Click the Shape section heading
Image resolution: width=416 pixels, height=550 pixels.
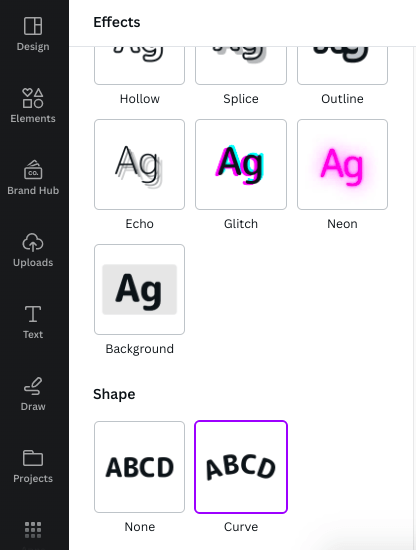(114, 394)
